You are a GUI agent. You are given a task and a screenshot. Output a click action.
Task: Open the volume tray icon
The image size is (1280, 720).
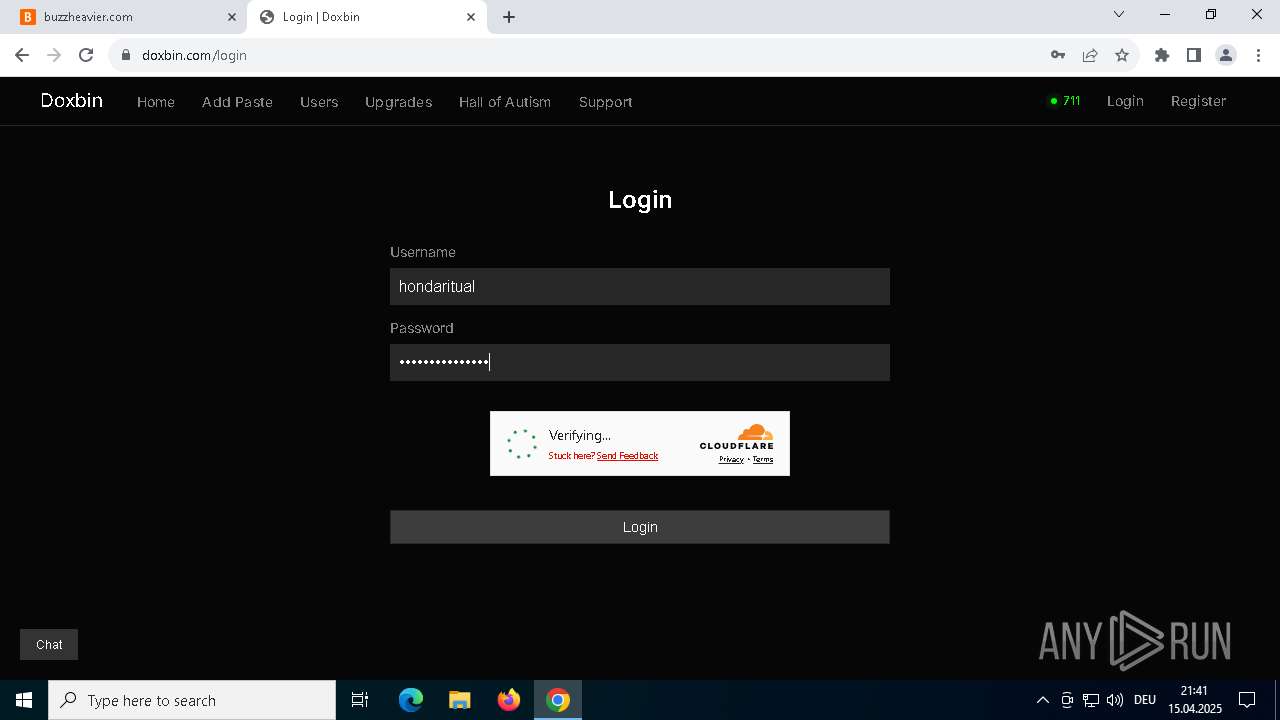1115,700
